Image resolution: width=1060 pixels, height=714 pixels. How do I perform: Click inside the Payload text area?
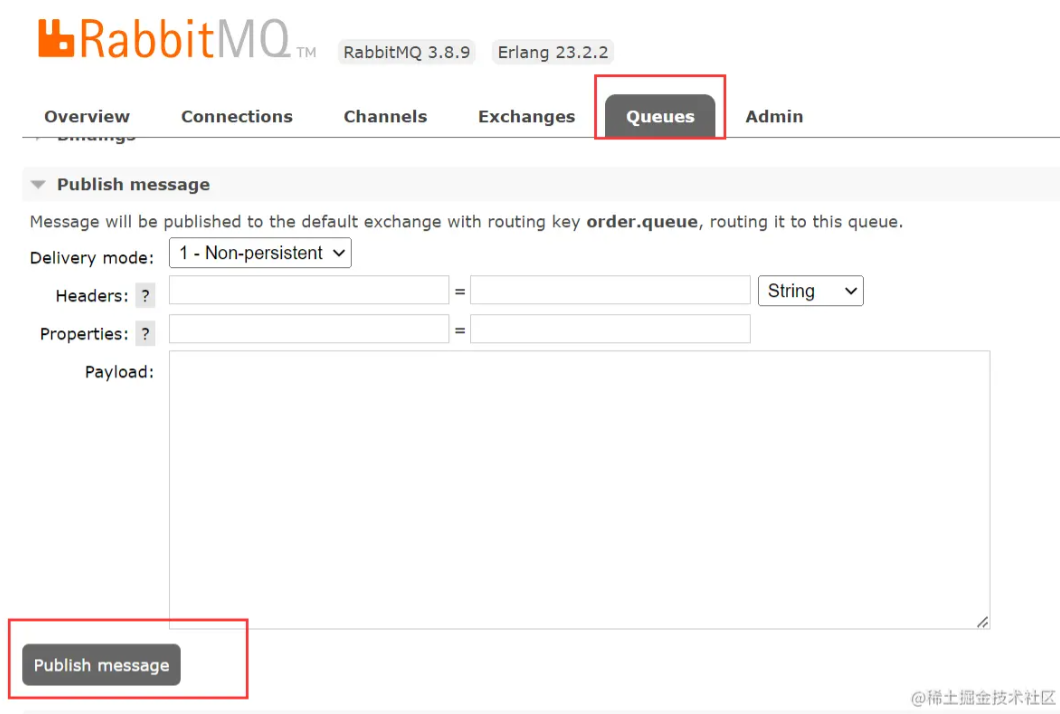click(x=579, y=490)
